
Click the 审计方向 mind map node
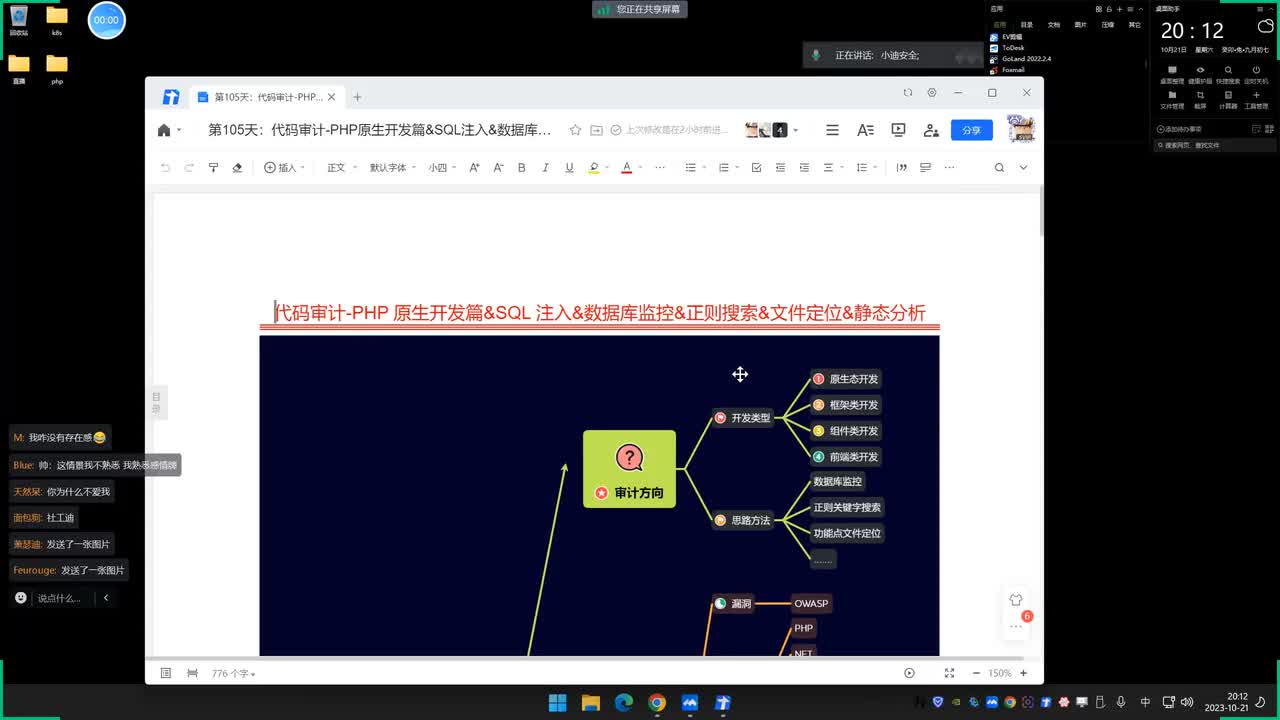tap(629, 469)
